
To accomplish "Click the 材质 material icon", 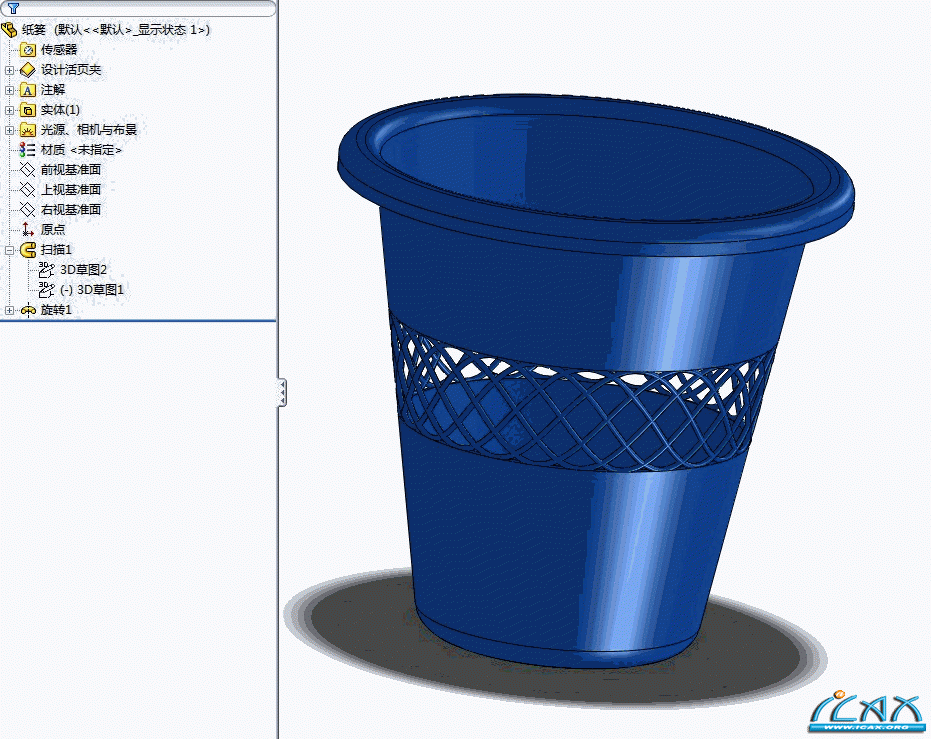I will point(28,149).
